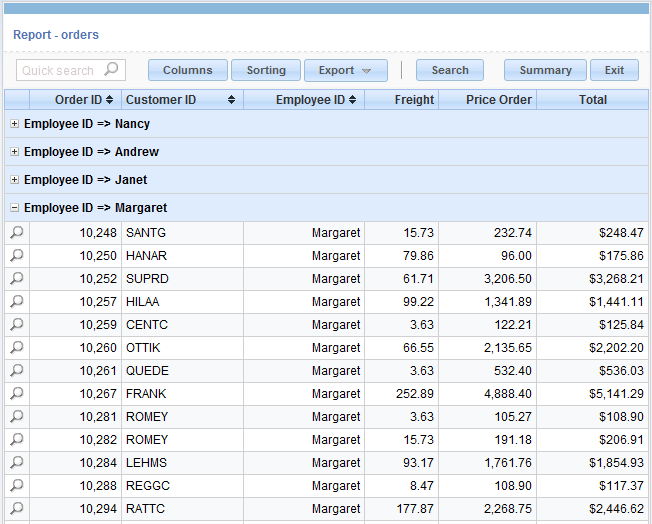Click the magnifier icon in Quick search box
652x524 pixels.
112,70
